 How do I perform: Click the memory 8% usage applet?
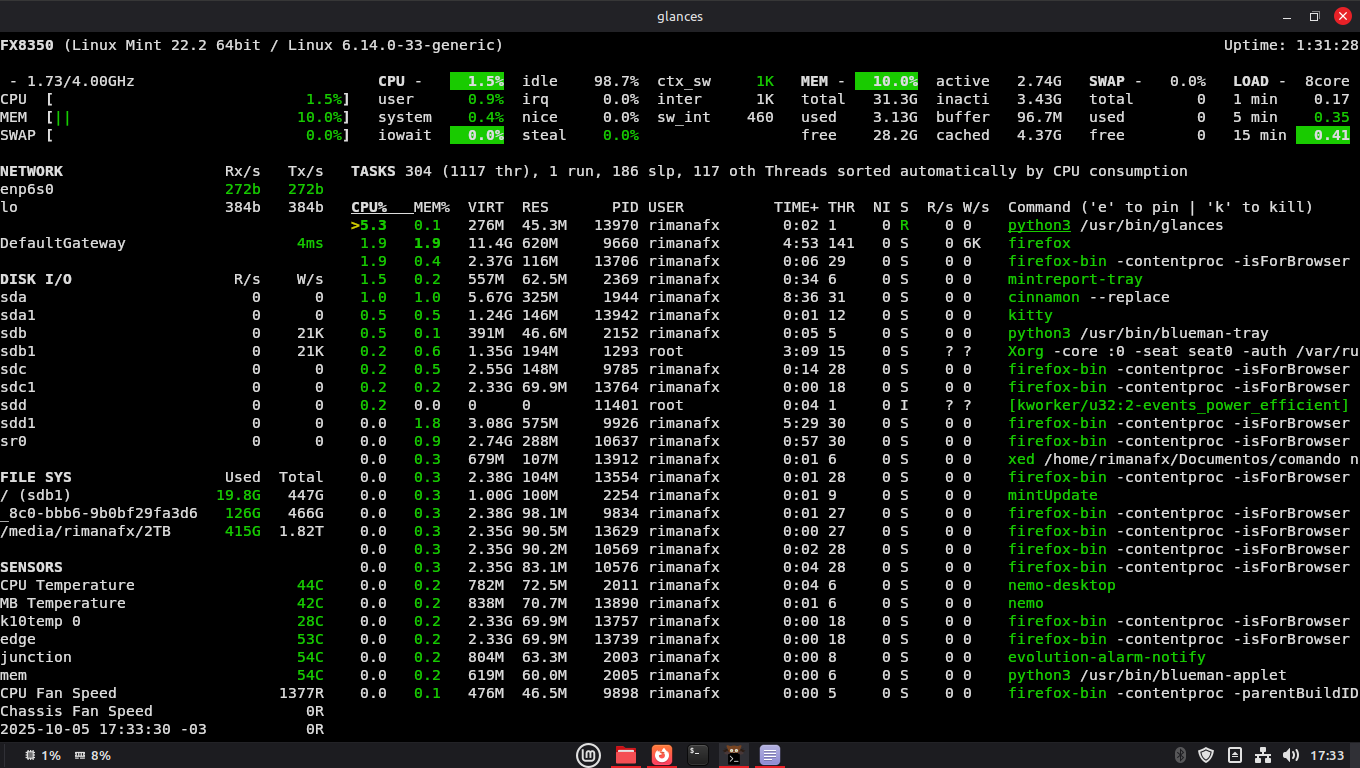tap(92, 755)
